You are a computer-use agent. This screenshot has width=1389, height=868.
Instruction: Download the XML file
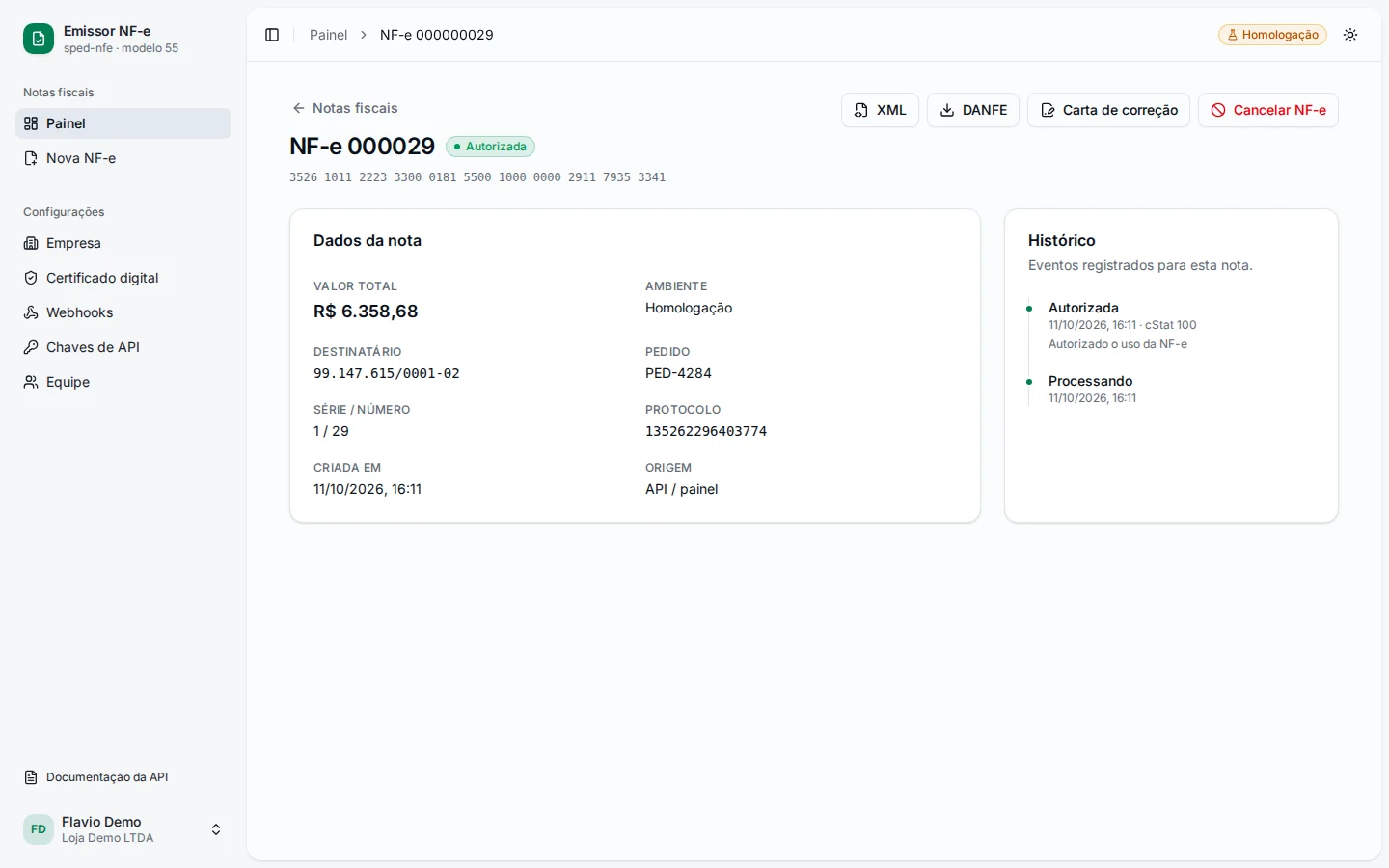click(x=880, y=110)
